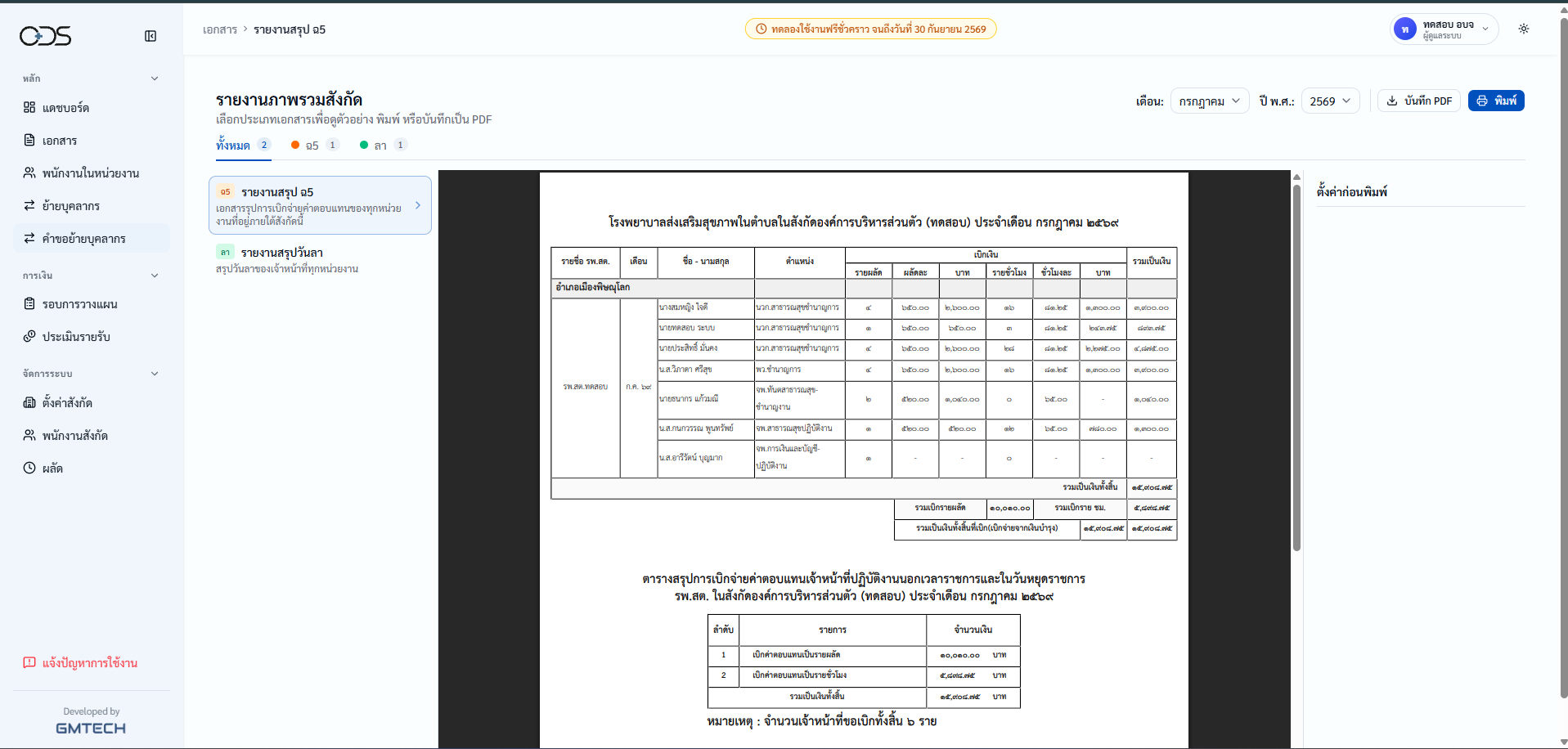Click the user avatar circle

[1405, 29]
